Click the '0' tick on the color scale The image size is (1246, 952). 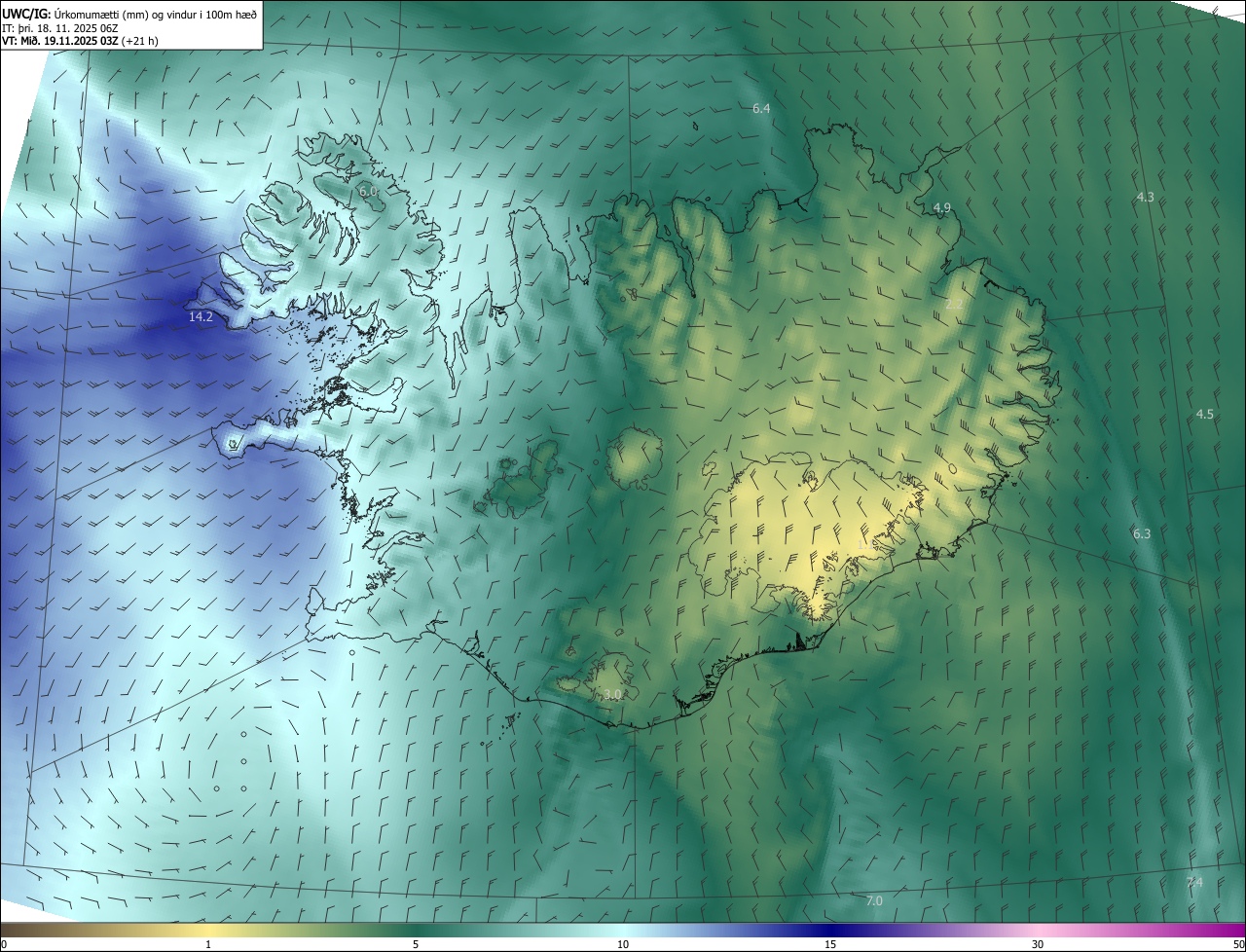click(4, 945)
